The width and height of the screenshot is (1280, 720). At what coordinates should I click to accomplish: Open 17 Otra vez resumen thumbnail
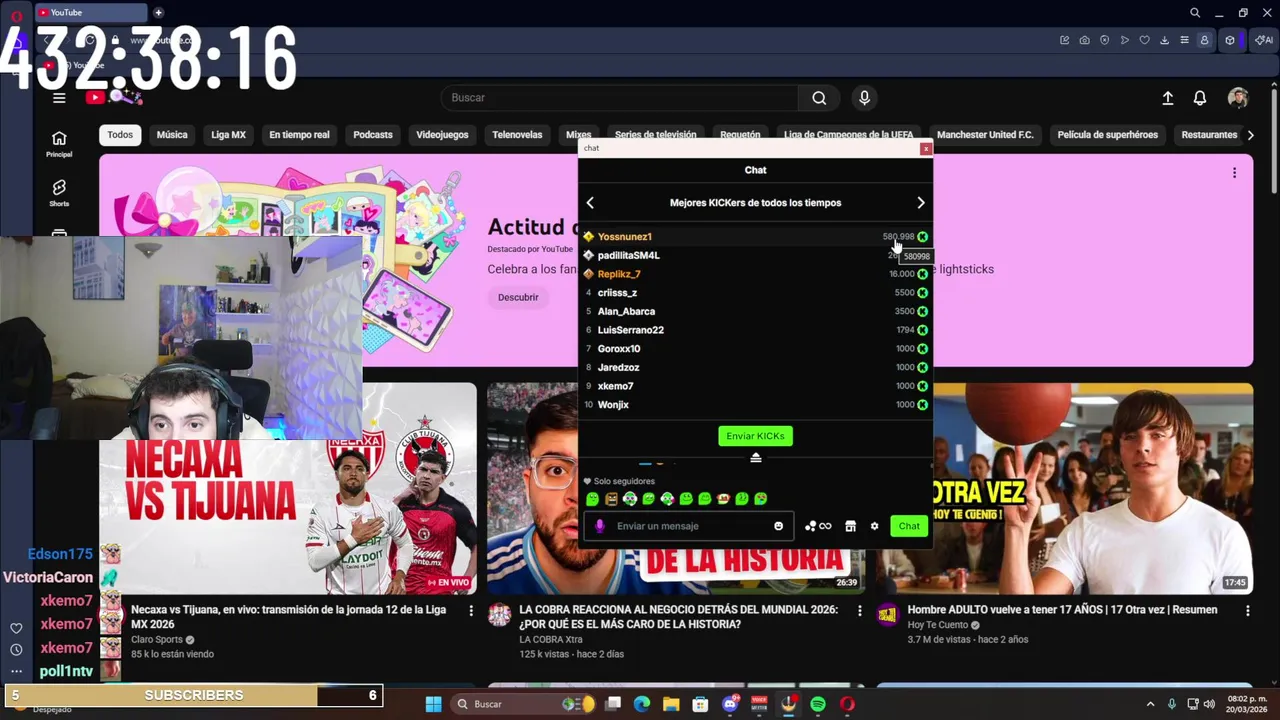(x=1064, y=488)
